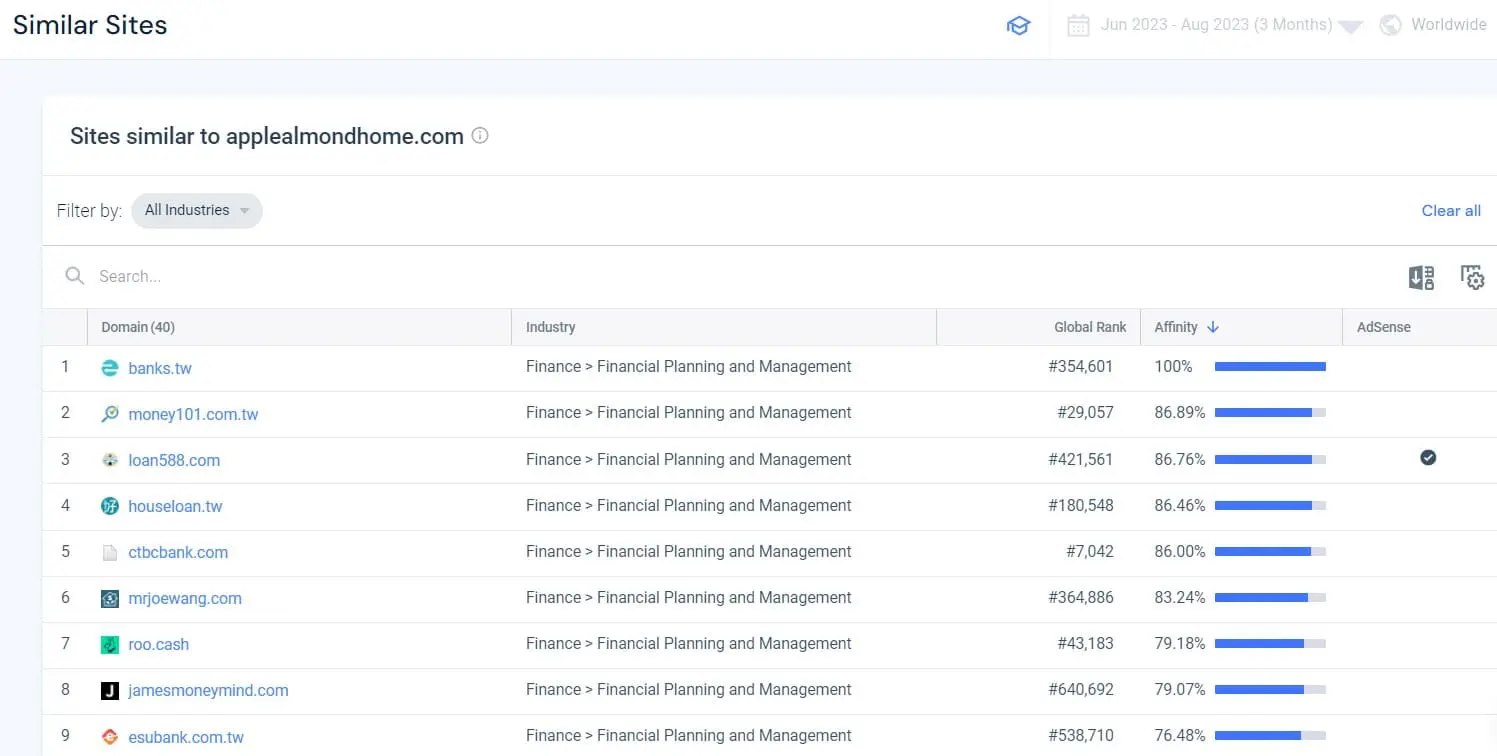
Task: Open the loan588.com domain link
Action: tap(174, 460)
